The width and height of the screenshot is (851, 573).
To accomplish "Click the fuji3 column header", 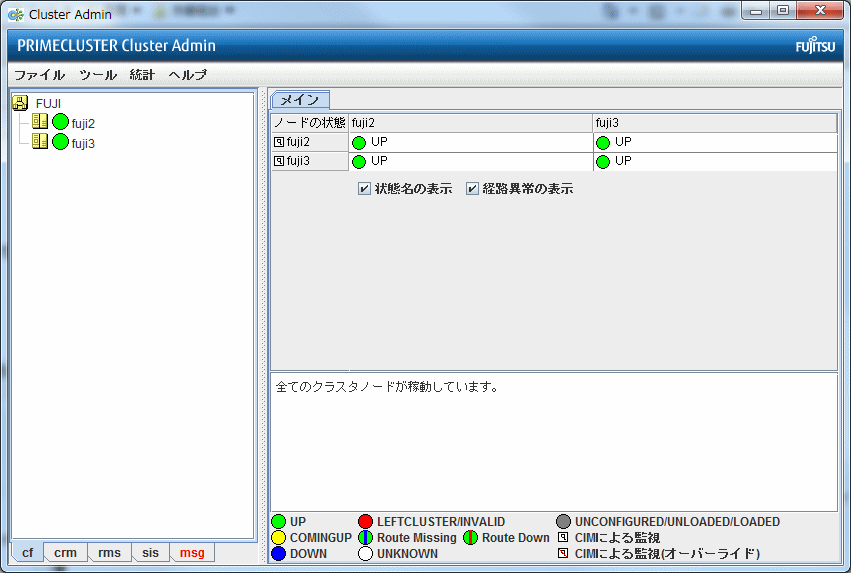I will (715, 123).
